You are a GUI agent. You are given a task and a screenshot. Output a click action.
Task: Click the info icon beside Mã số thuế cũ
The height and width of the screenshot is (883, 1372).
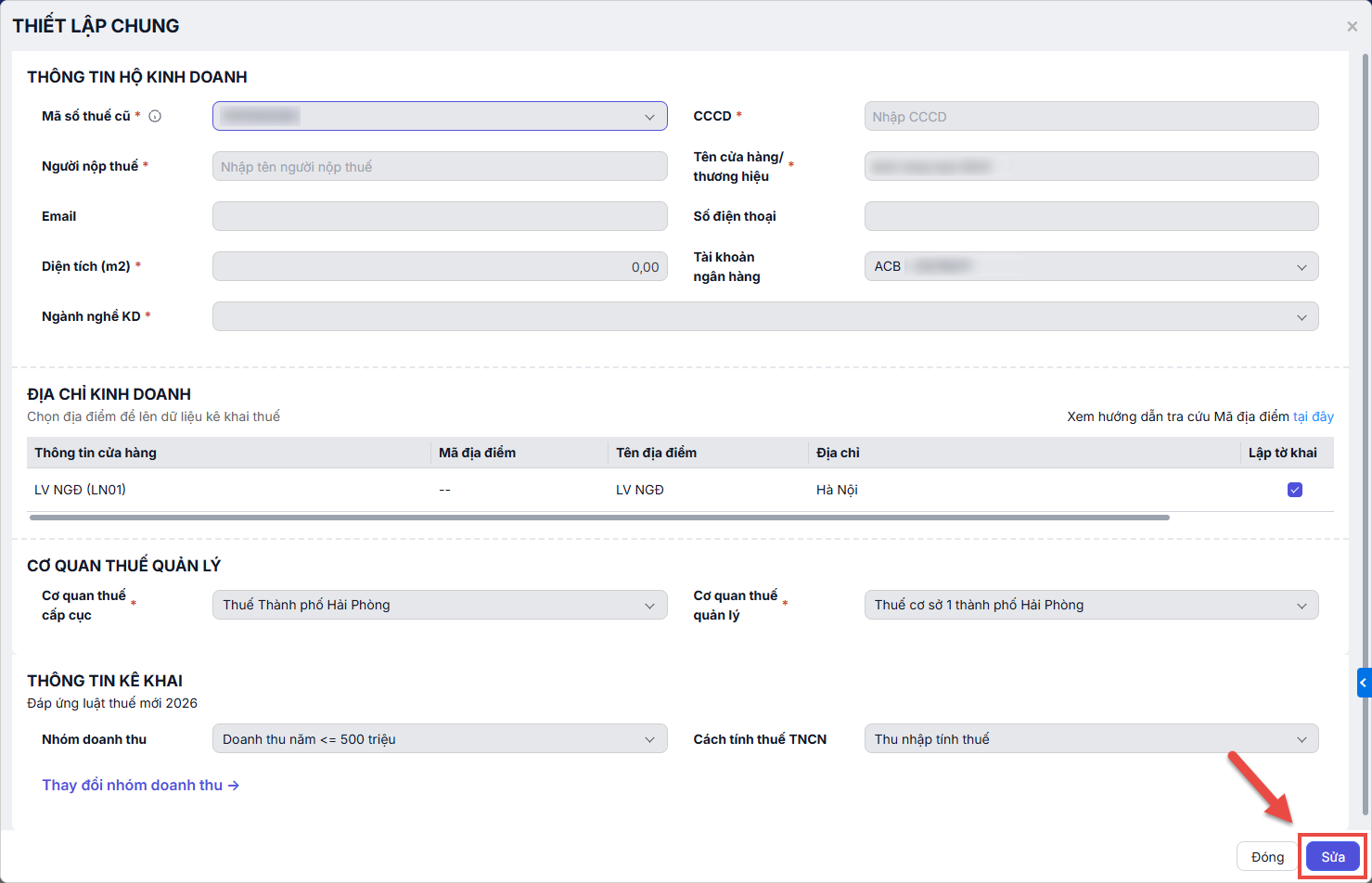tap(155, 116)
